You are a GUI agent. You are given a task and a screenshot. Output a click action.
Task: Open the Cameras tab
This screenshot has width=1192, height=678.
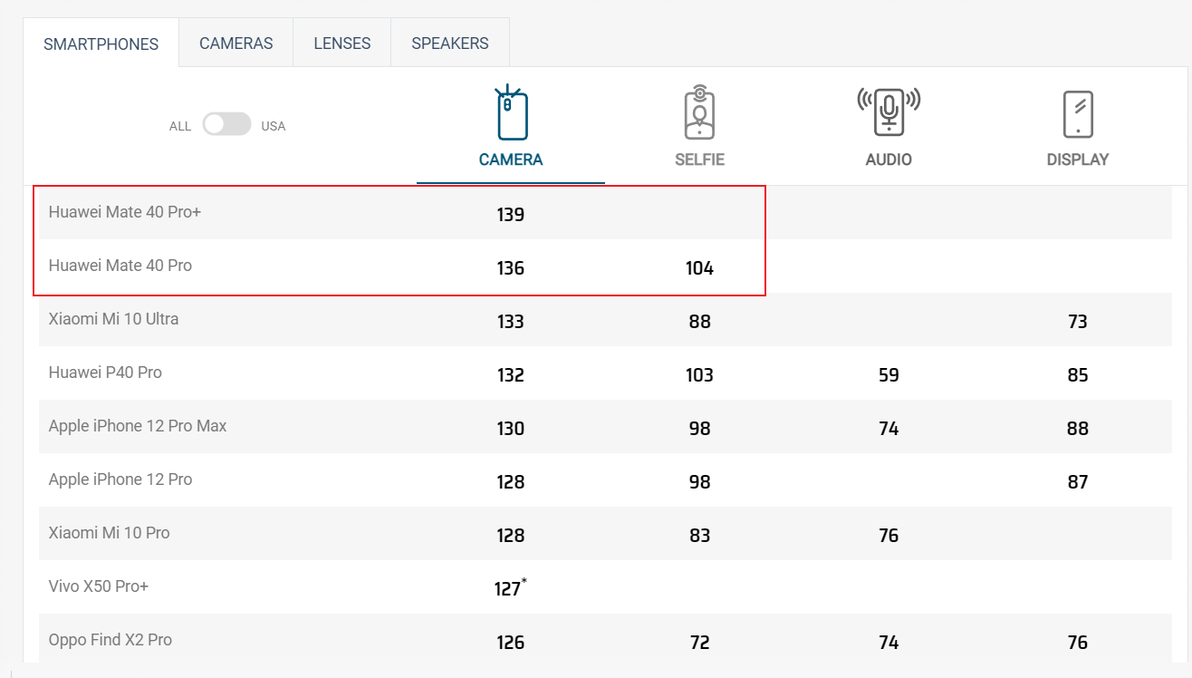click(x=236, y=43)
